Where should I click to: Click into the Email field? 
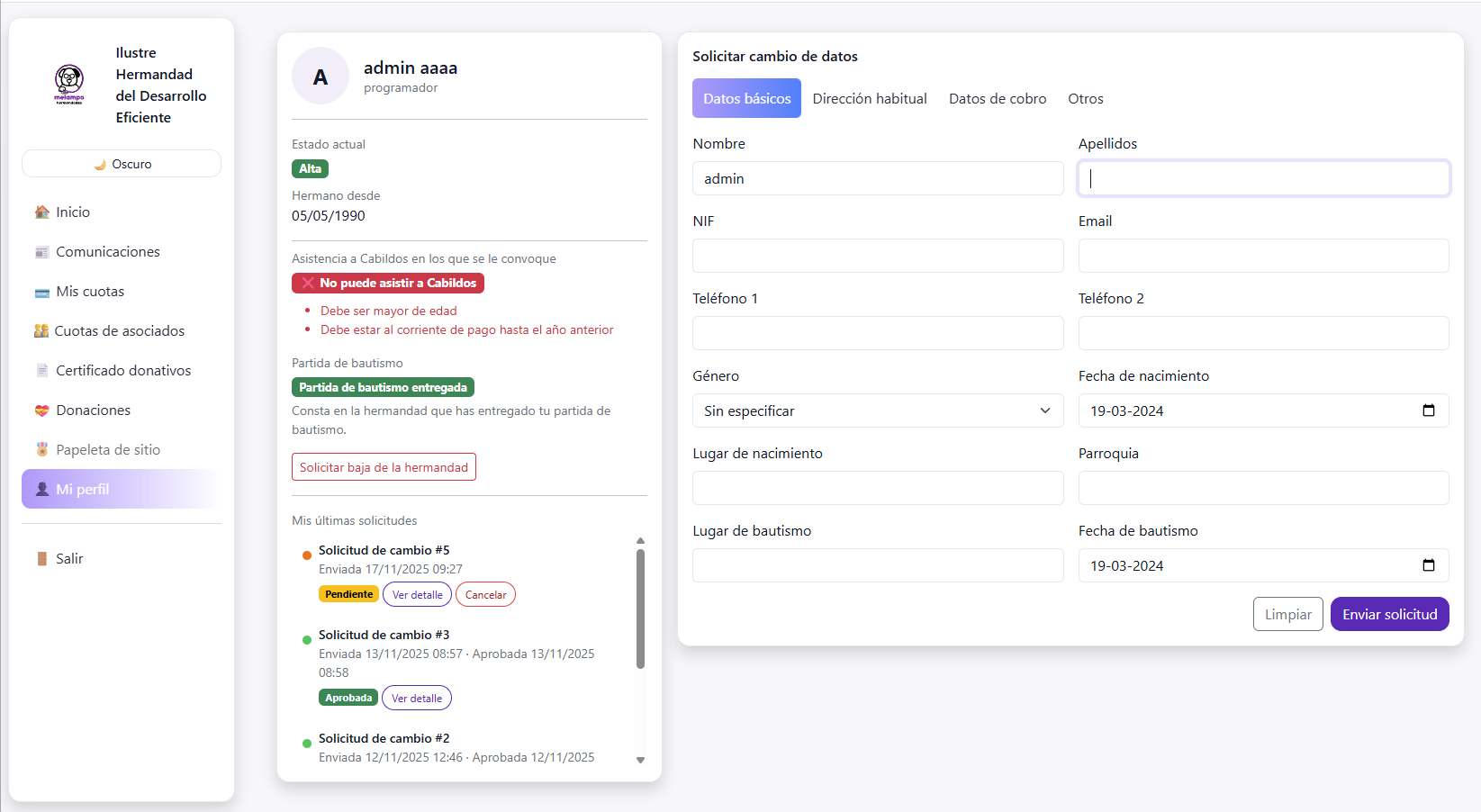pos(1263,256)
